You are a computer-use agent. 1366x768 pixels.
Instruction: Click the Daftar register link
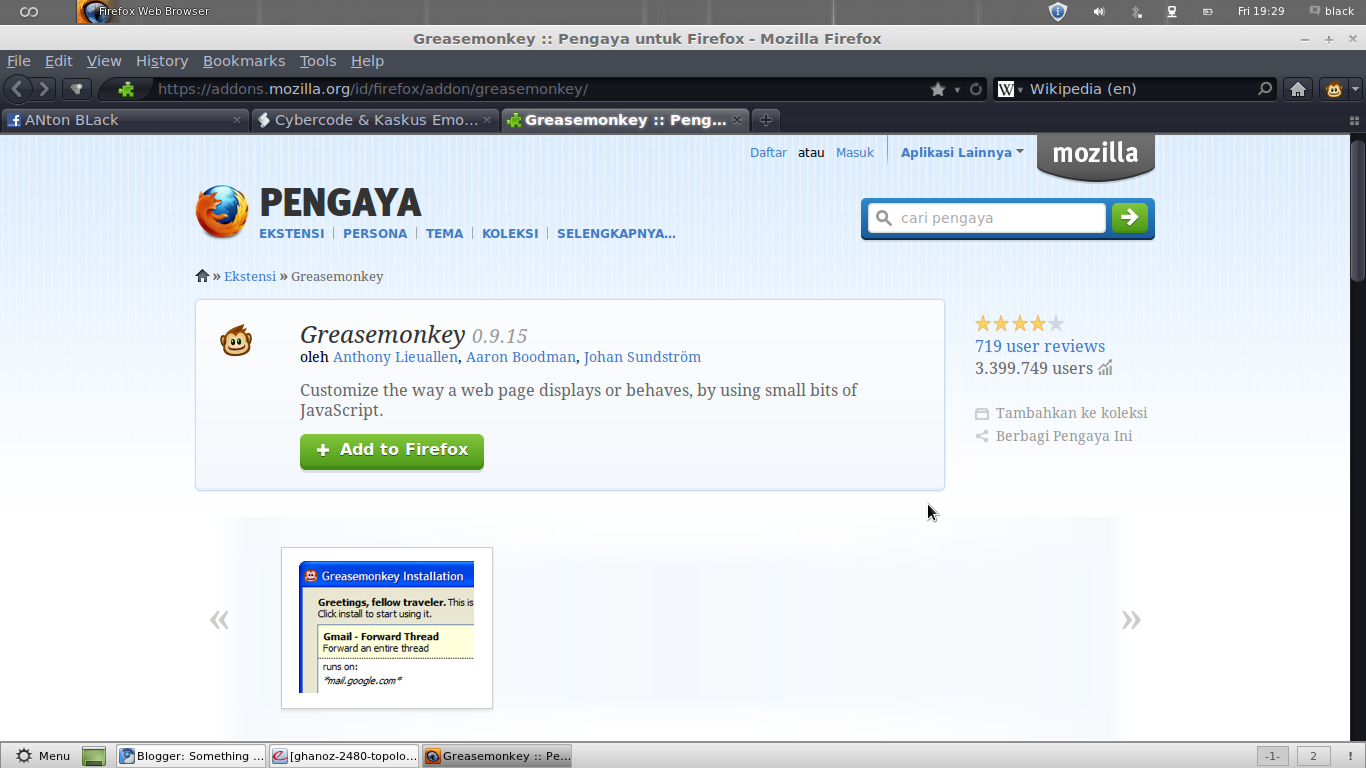coord(768,153)
